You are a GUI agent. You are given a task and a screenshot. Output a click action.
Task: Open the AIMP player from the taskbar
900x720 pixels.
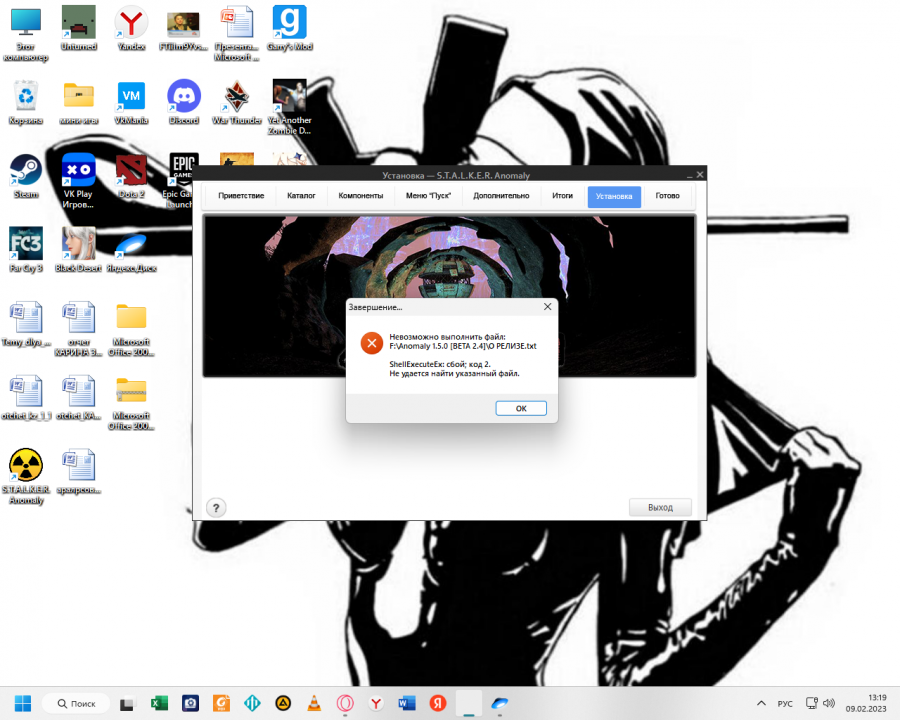point(283,703)
